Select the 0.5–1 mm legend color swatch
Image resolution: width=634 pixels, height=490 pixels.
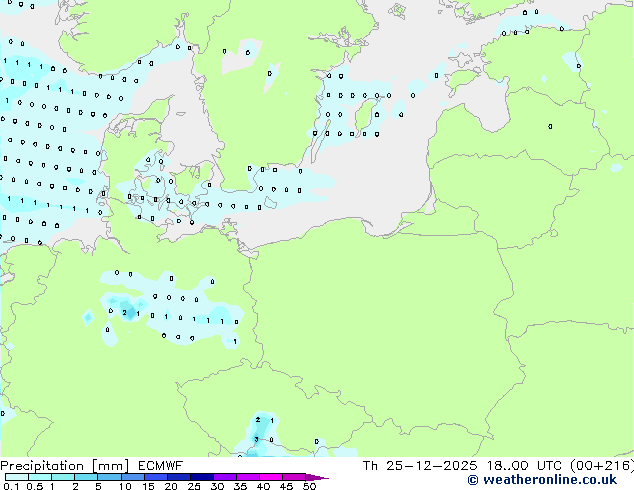click(x=40, y=477)
